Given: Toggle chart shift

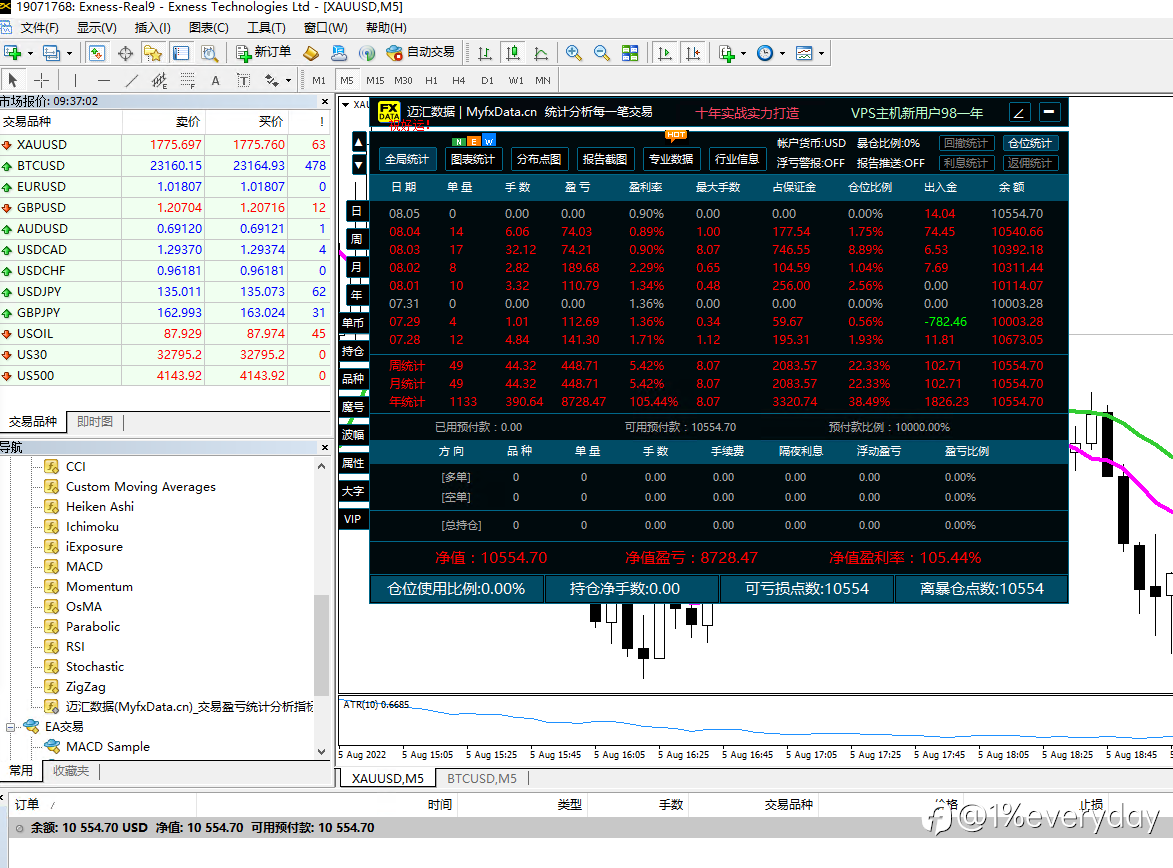Looking at the screenshot, I should pos(693,53).
